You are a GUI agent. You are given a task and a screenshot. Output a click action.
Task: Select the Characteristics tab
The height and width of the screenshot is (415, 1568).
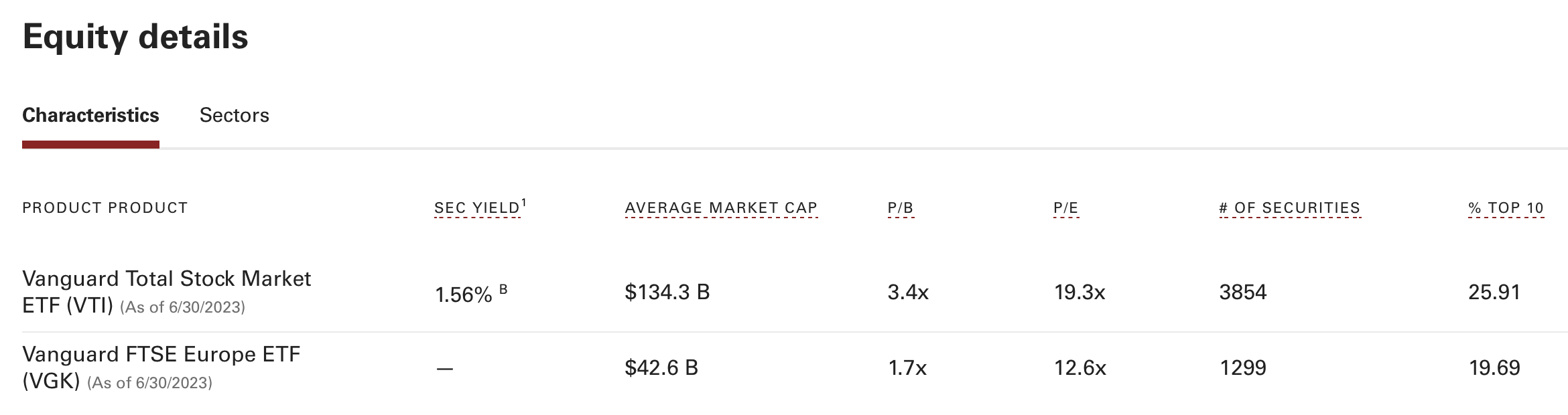click(x=90, y=115)
